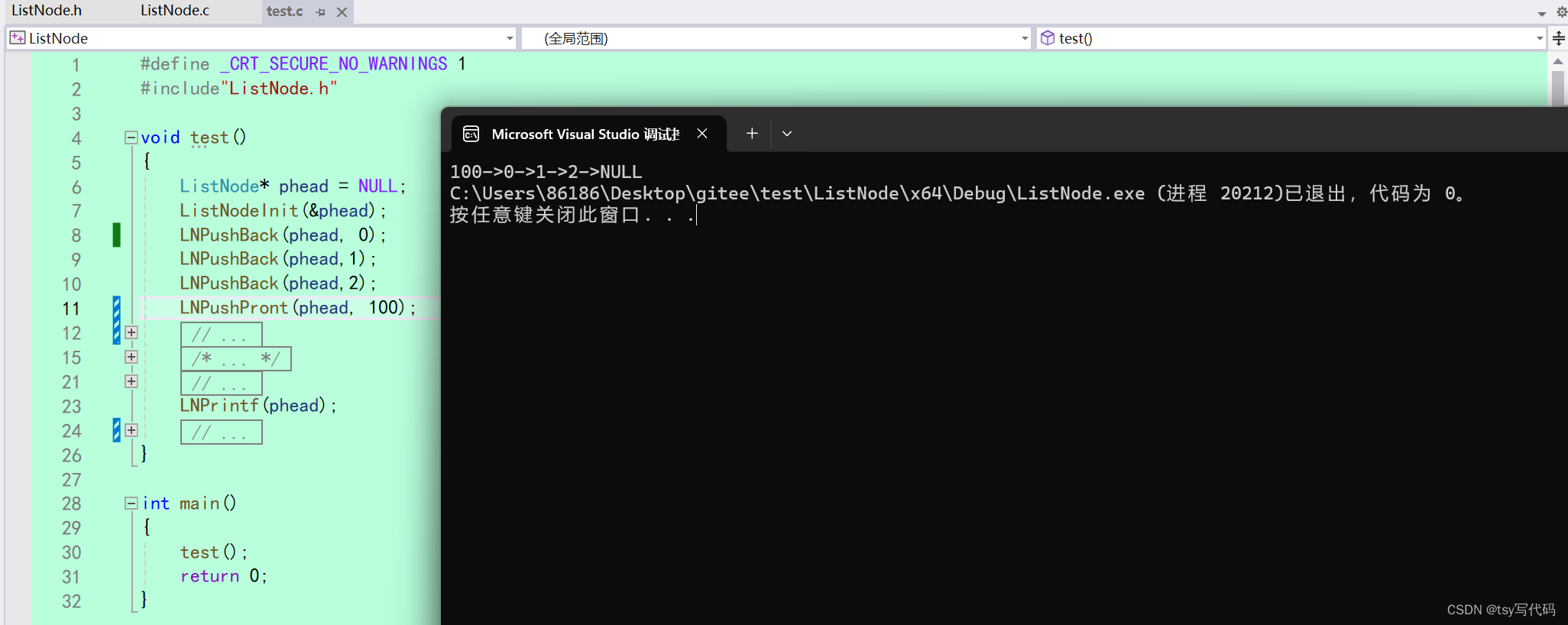Click the editor vertical scrollbar thumb
1568x625 pixels.
pyautogui.click(x=1558, y=89)
